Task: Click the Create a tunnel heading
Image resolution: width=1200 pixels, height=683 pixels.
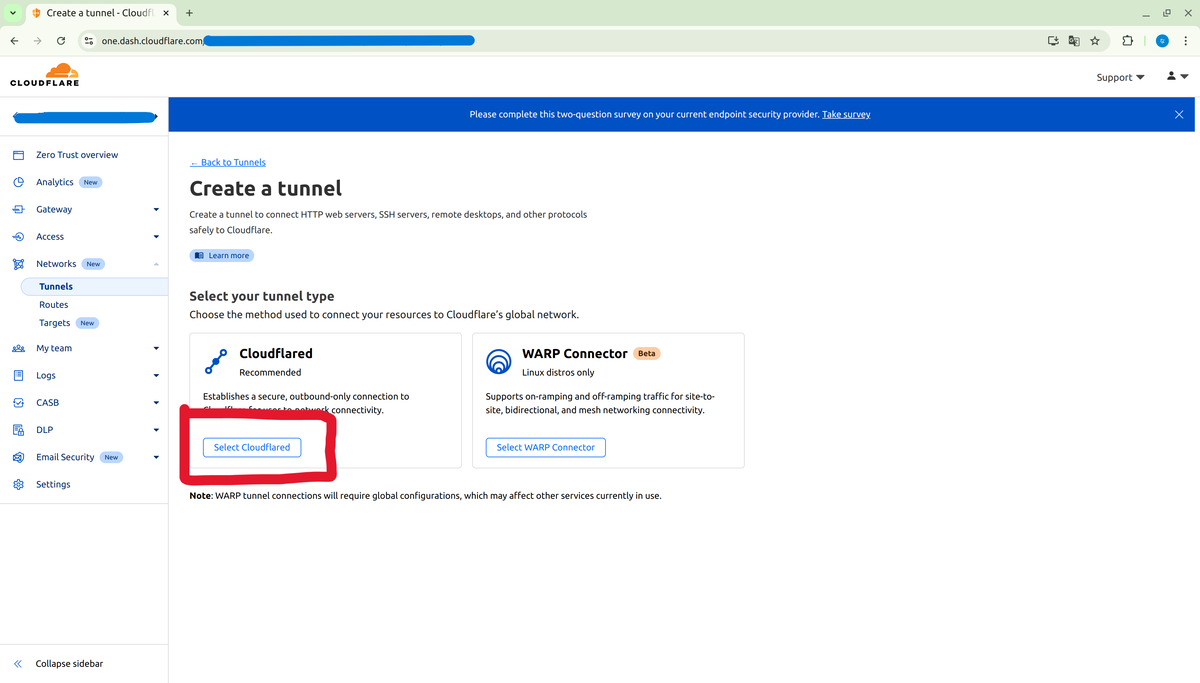Action: point(266,188)
